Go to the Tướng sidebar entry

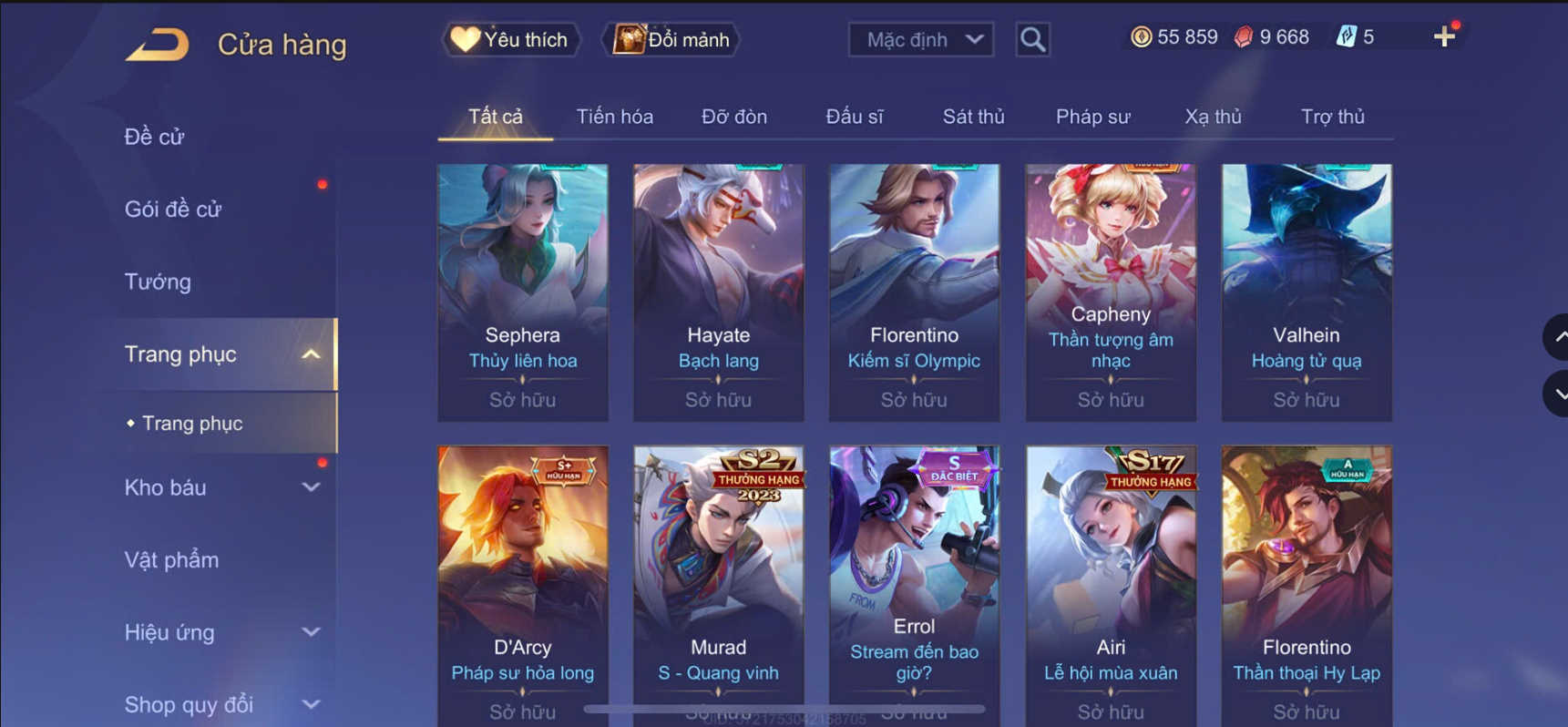pyautogui.click(x=158, y=282)
